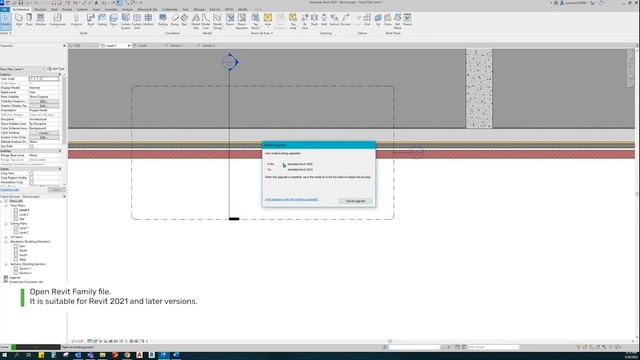Image resolution: width=640 pixels, height=360 pixels.
Task: Select the Model Line tool
Action: pos(206,21)
